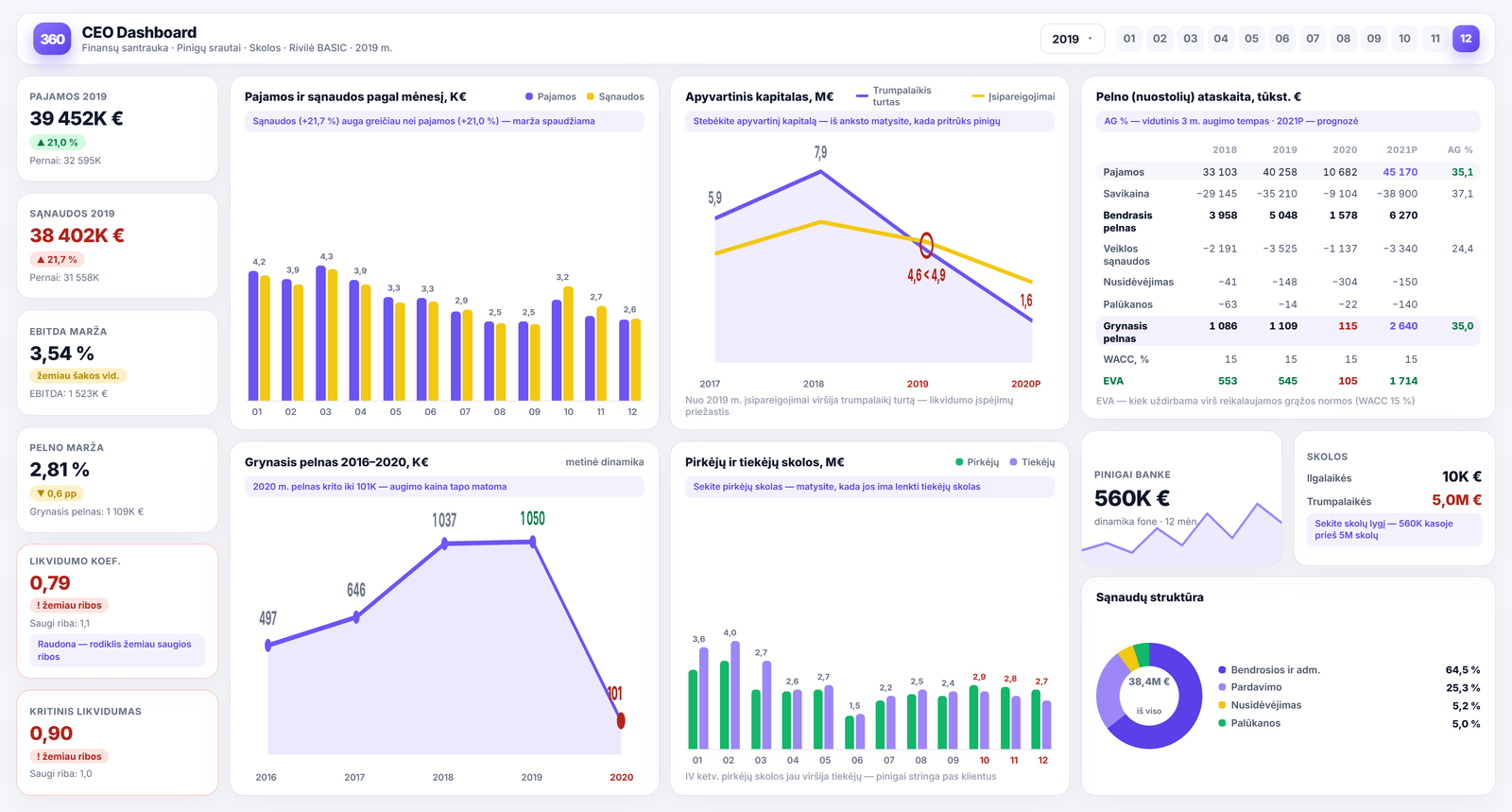Image resolution: width=1512 pixels, height=812 pixels.
Task: Click Nusidėvėjimas legend item
Action: coord(1260,705)
